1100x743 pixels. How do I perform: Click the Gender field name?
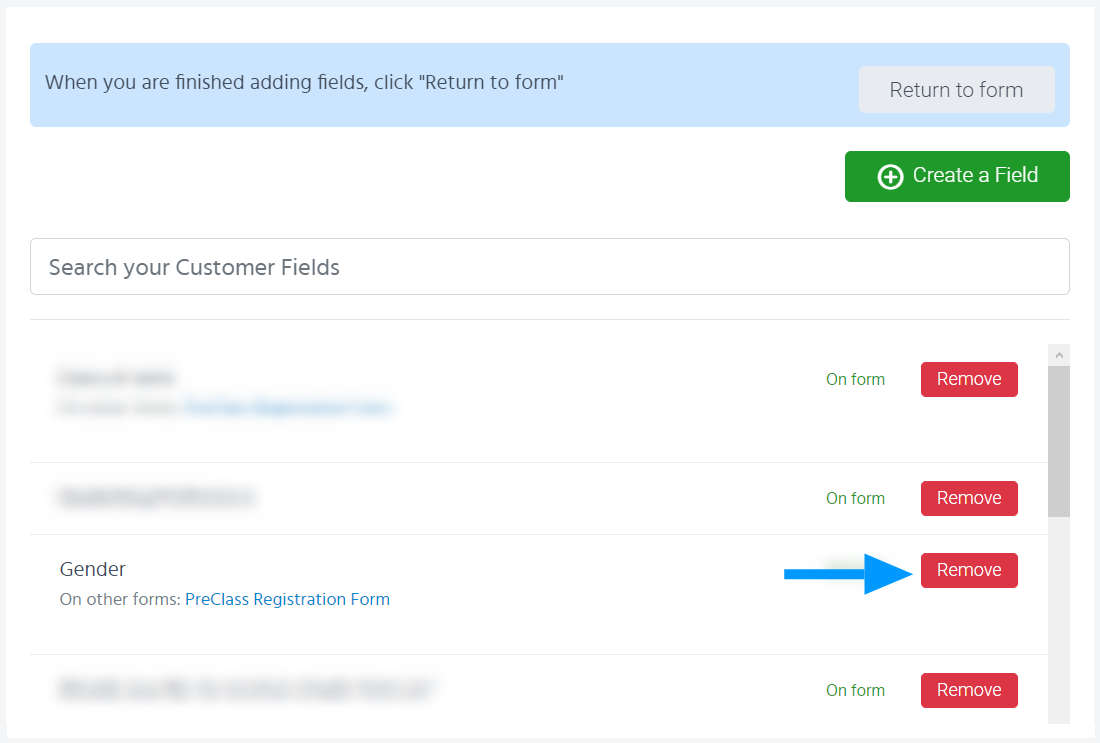tap(93, 569)
